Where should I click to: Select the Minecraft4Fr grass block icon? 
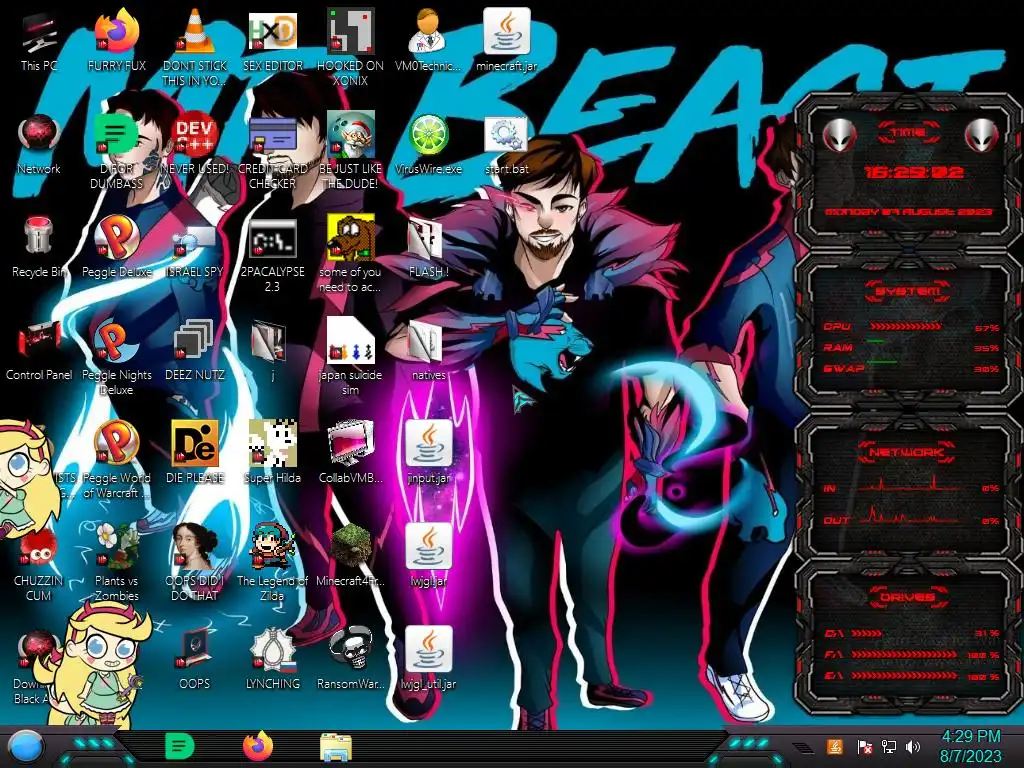[x=351, y=547]
